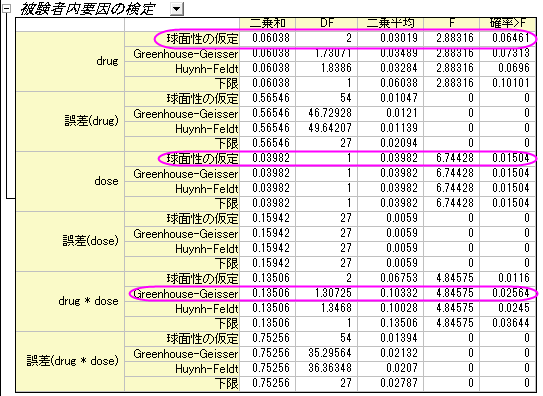Screen dimensions: 543x396
Task: Click the F column header
Action: (x=451, y=23)
